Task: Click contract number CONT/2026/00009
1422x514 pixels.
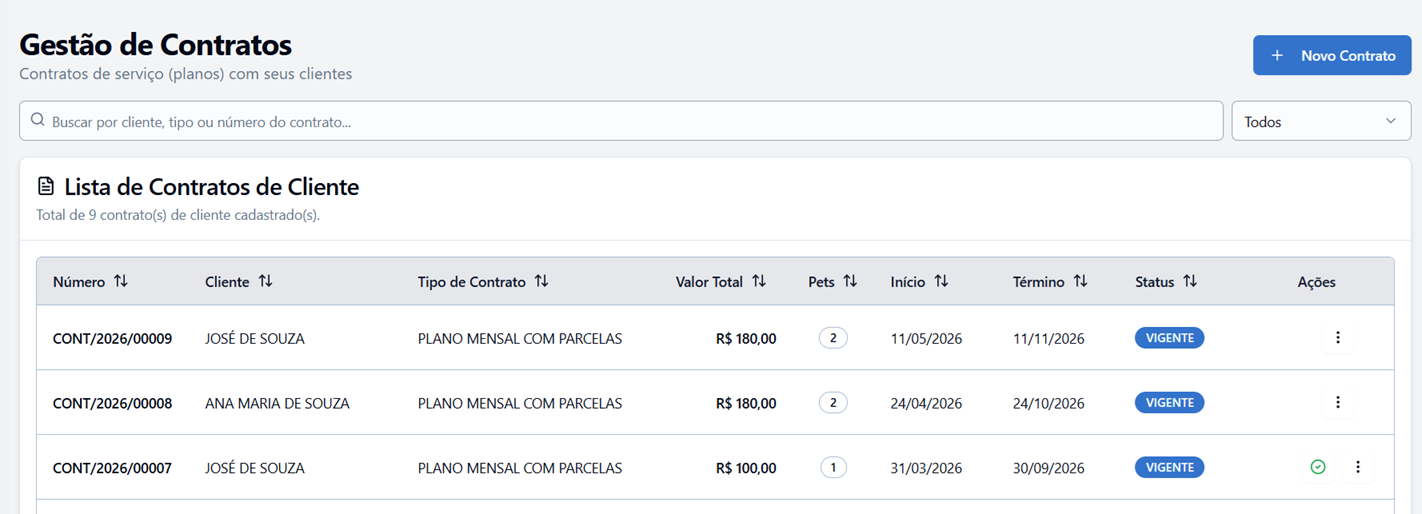Action: pos(112,339)
